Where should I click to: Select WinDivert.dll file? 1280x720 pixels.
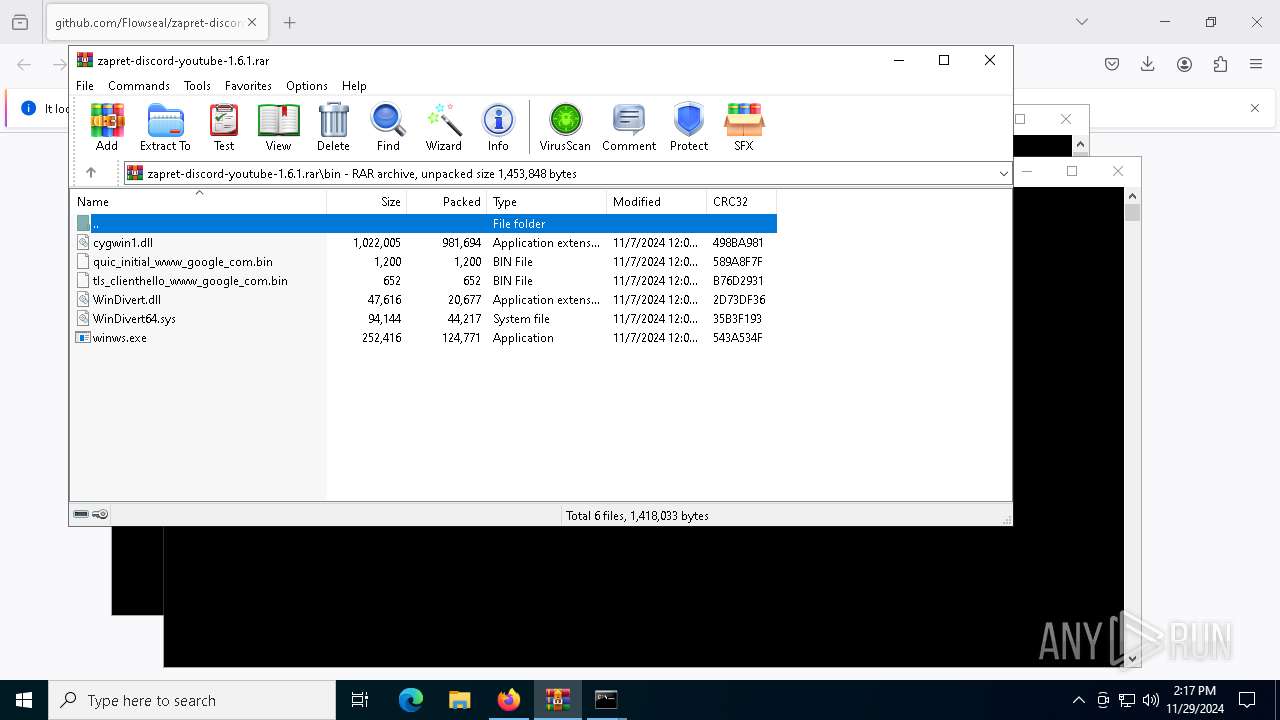click(424, 300)
